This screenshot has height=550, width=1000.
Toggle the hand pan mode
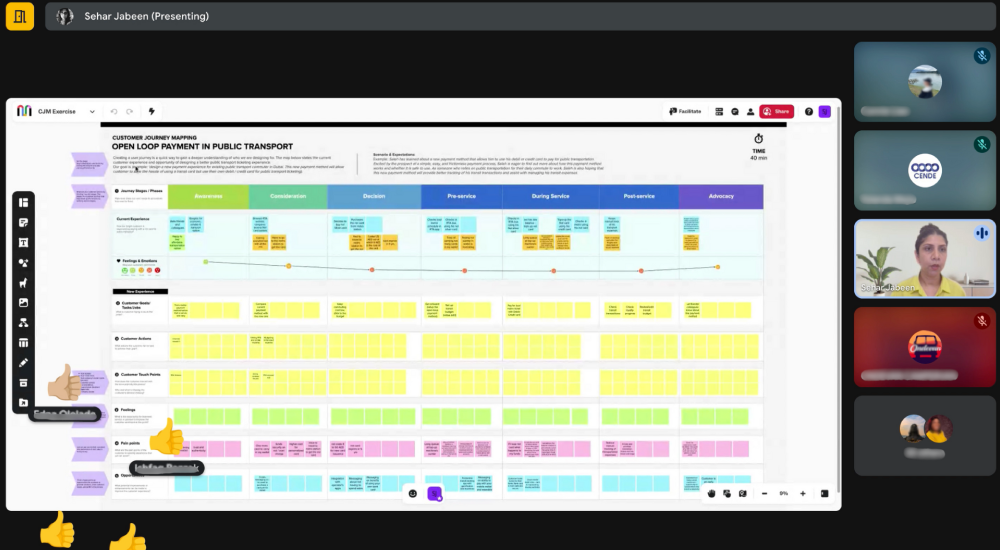(712, 493)
